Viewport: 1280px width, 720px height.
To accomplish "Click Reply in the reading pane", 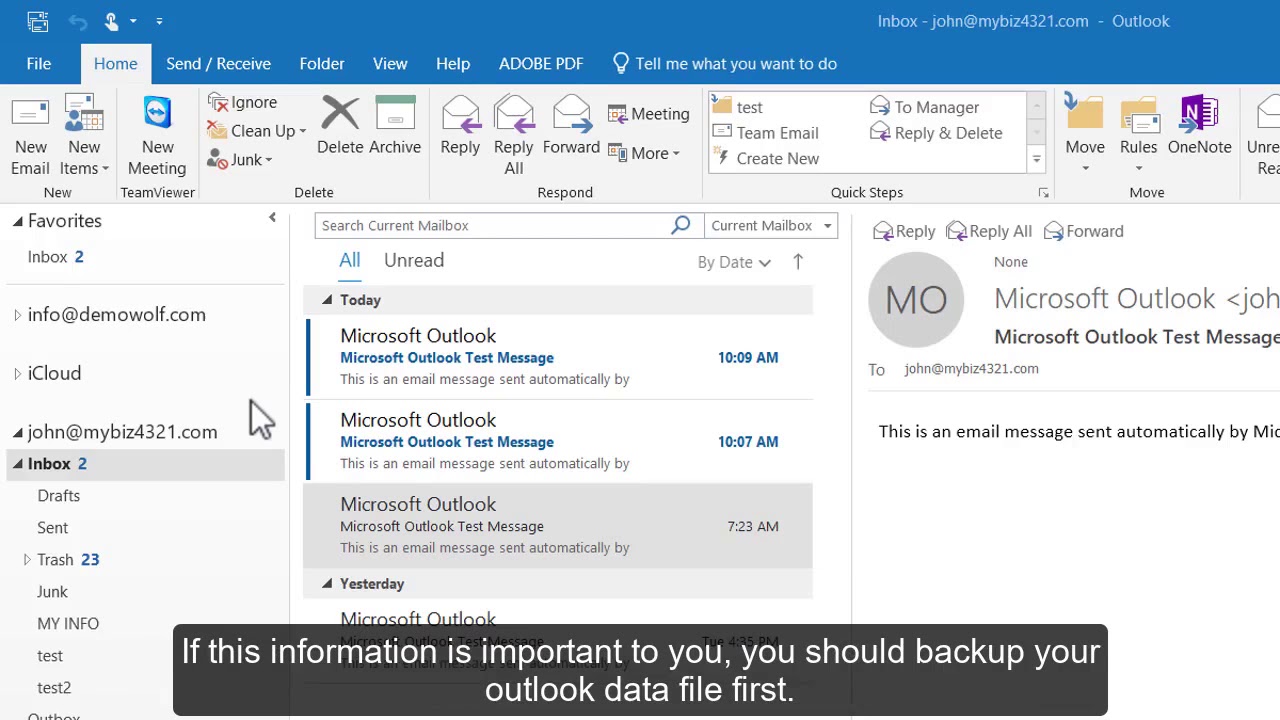I will point(904,231).
